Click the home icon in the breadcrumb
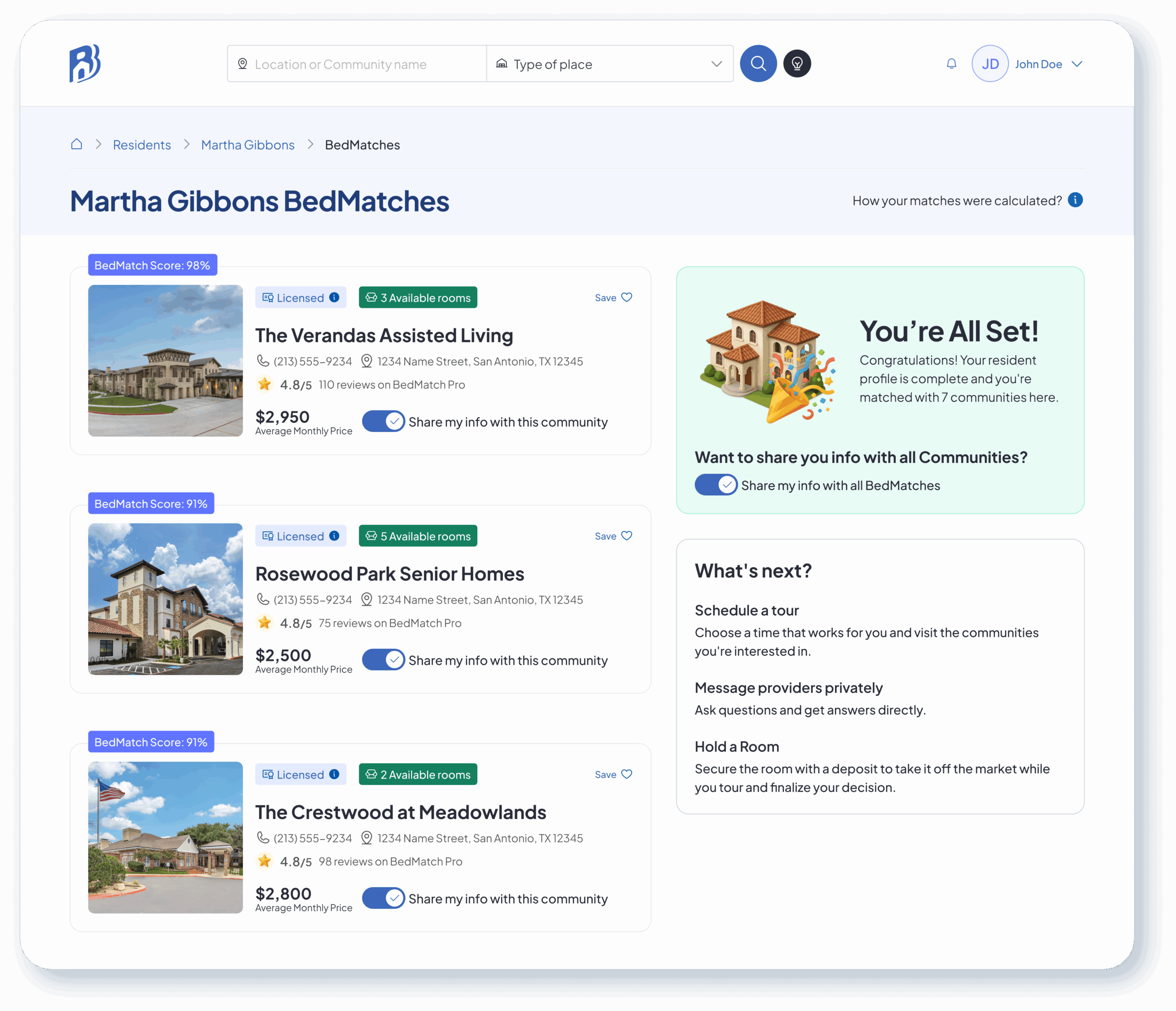The width and height of the screenshot is (1176, 1011). click(x=77, y=144)
